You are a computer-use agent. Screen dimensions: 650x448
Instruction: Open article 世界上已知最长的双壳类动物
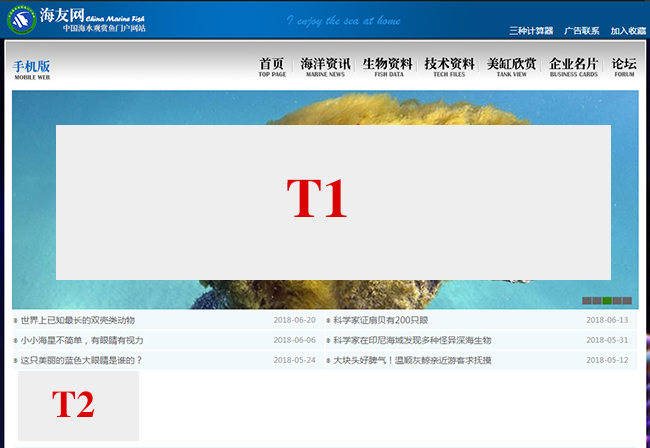pyautogui.click(x=77, y=320)
